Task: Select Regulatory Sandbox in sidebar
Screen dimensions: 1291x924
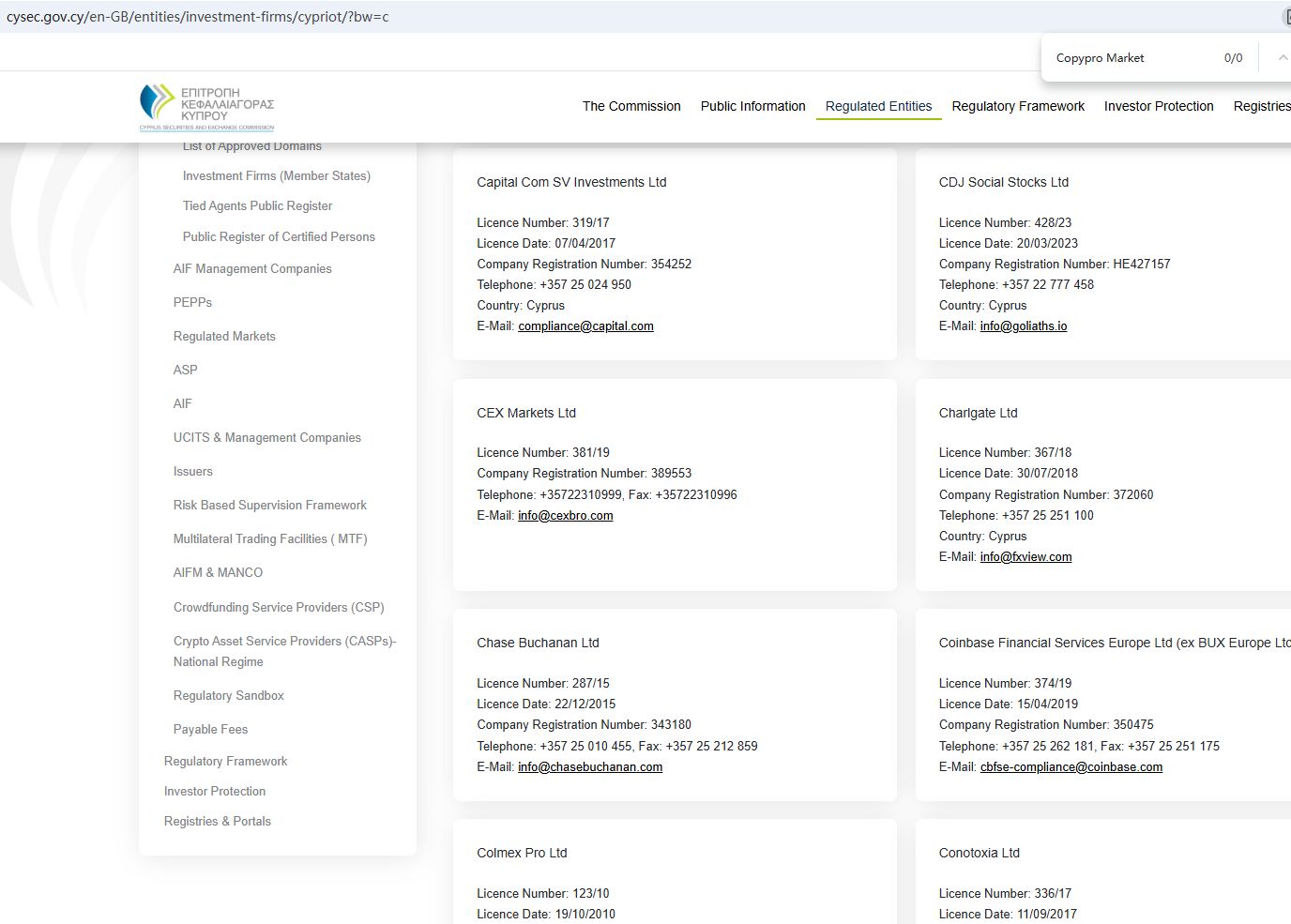Action: [228, 696]
